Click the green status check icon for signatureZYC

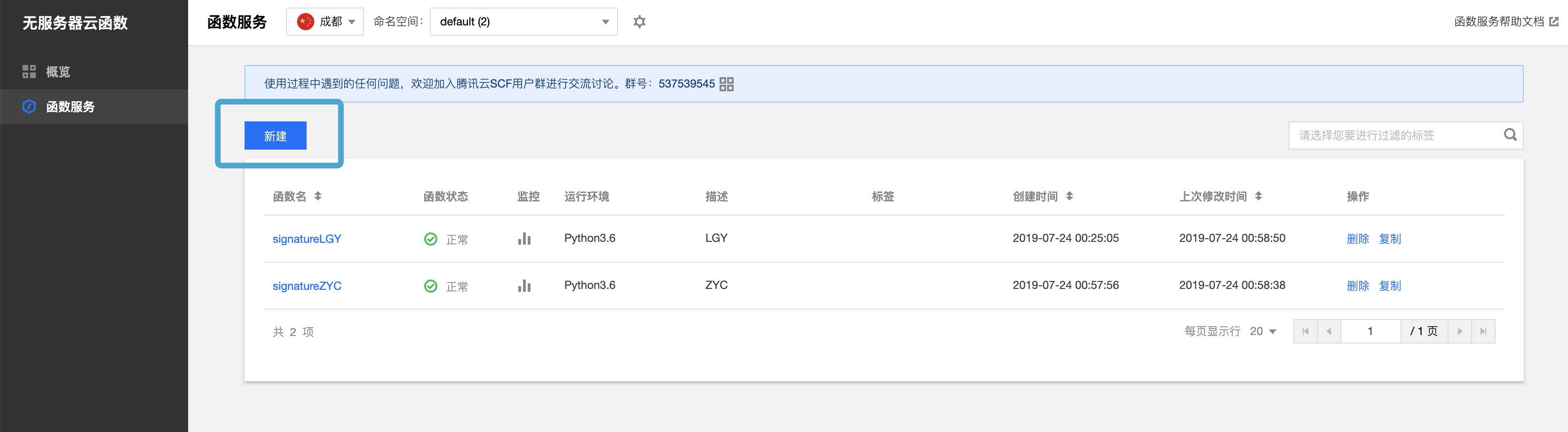430,286
